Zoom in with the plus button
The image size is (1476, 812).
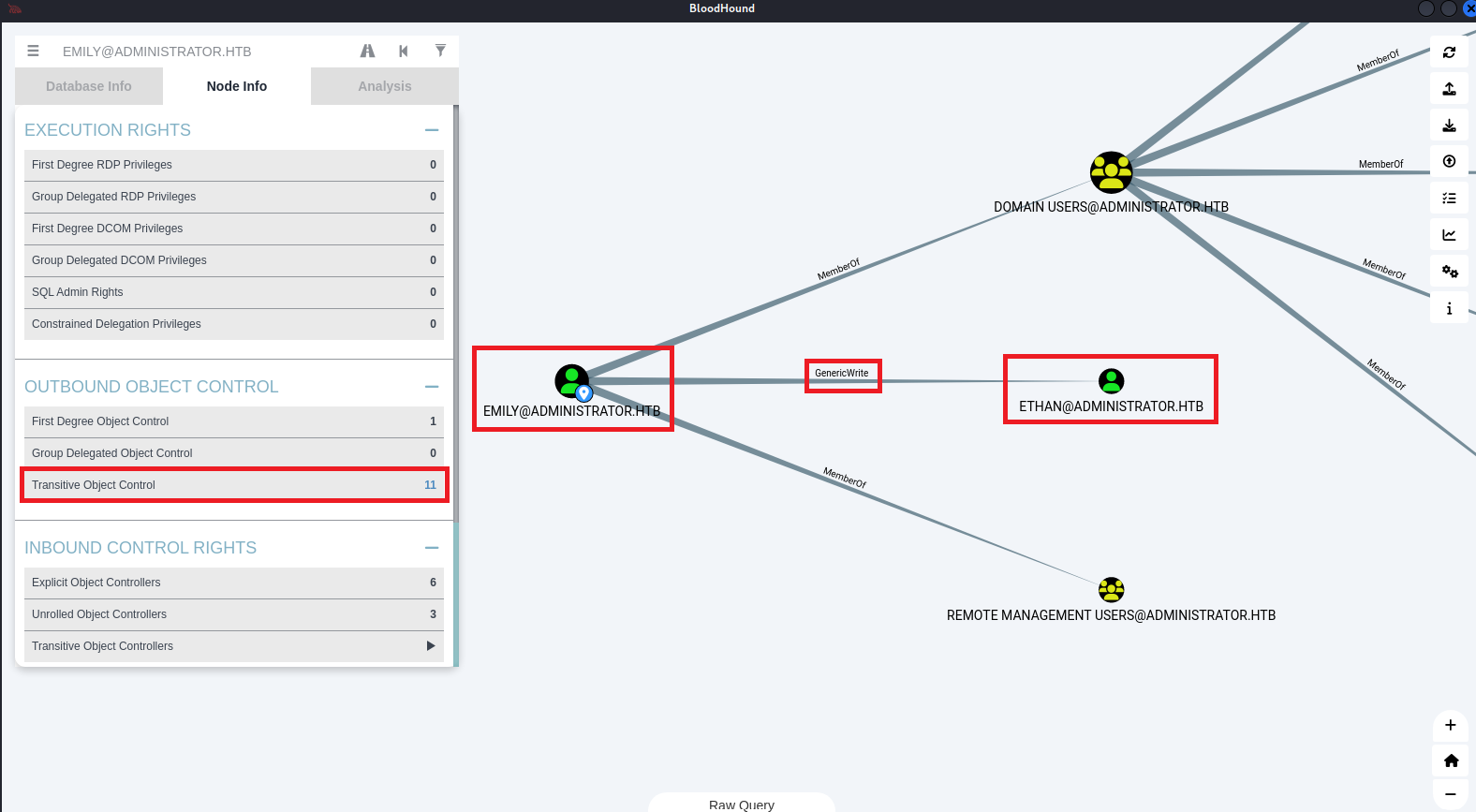coord(1451,725)
